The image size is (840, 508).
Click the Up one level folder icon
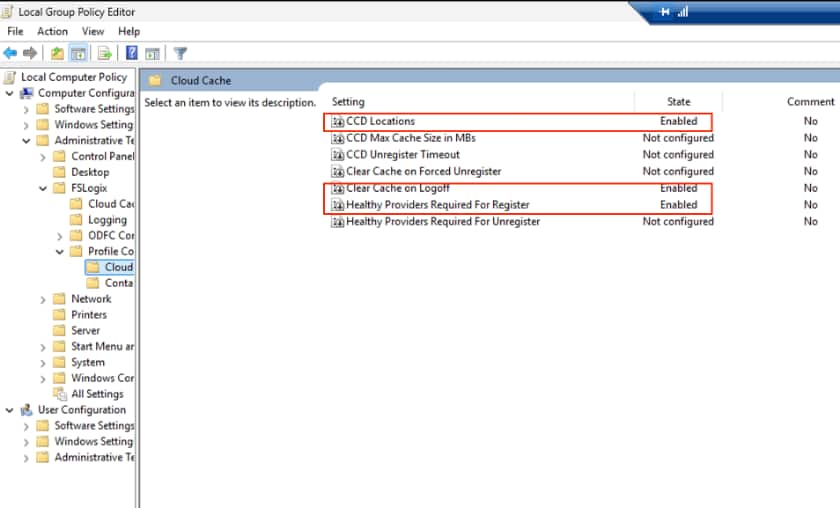click(57, 53)
